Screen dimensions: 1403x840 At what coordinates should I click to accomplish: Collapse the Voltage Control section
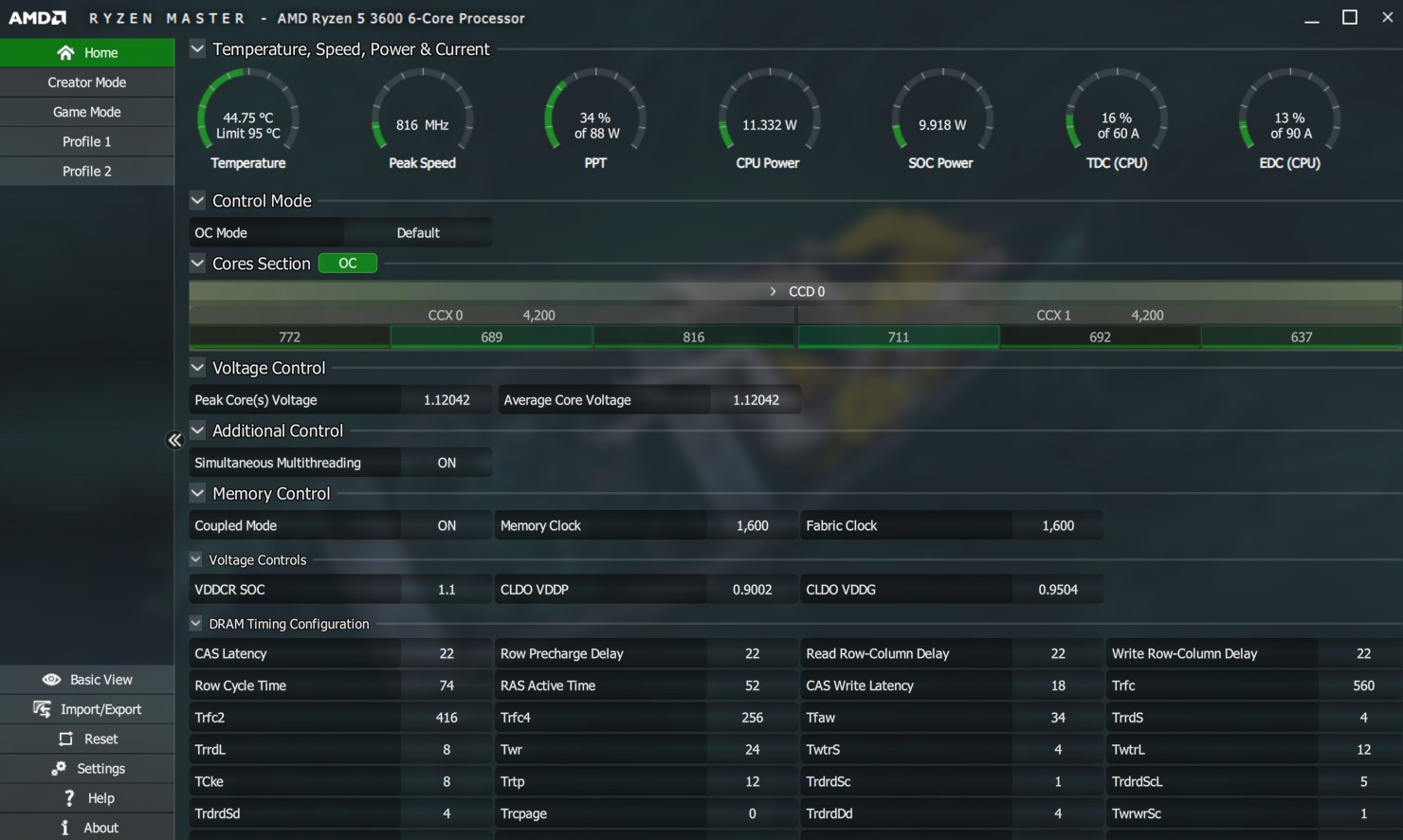[197, 368]
